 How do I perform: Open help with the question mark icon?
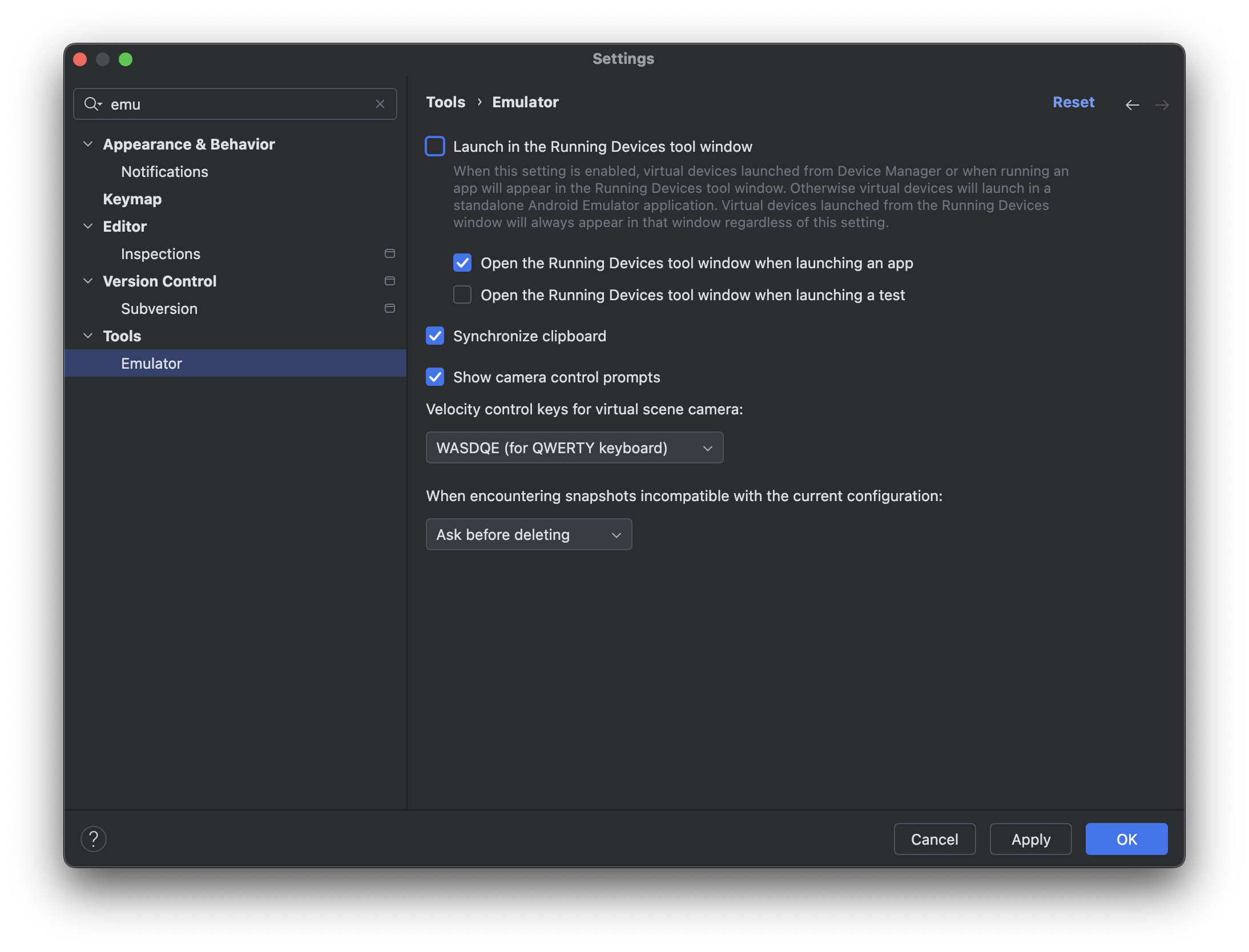tap(94, 839)
